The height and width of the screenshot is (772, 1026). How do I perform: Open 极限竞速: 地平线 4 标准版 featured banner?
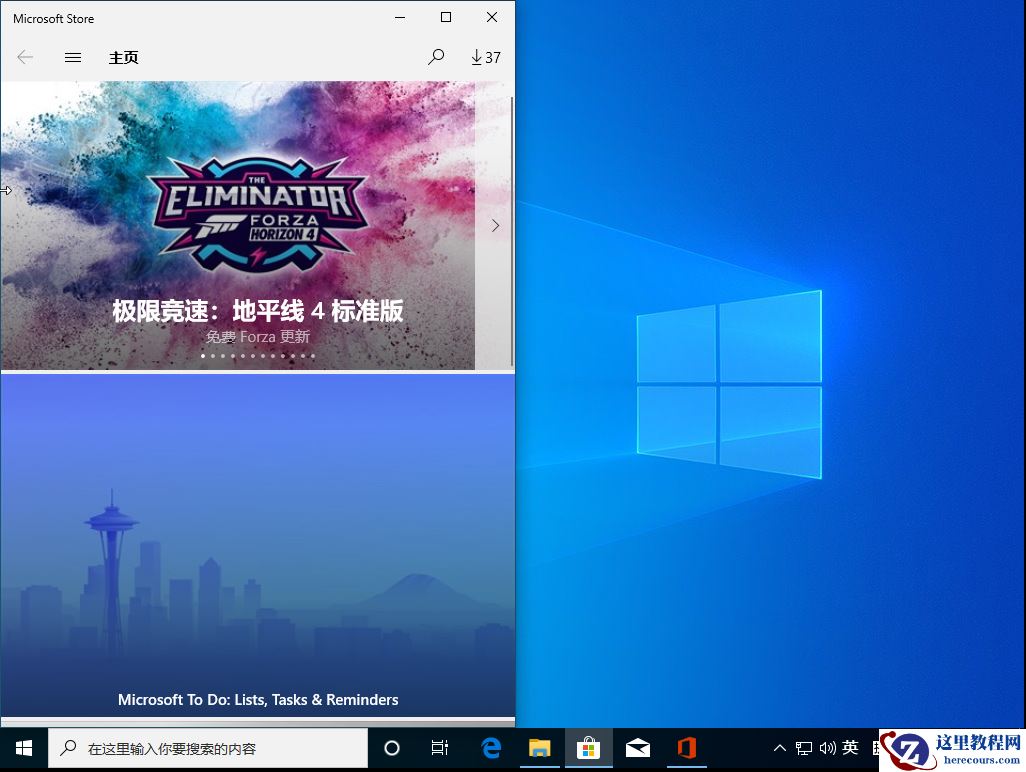pos(258,311)
